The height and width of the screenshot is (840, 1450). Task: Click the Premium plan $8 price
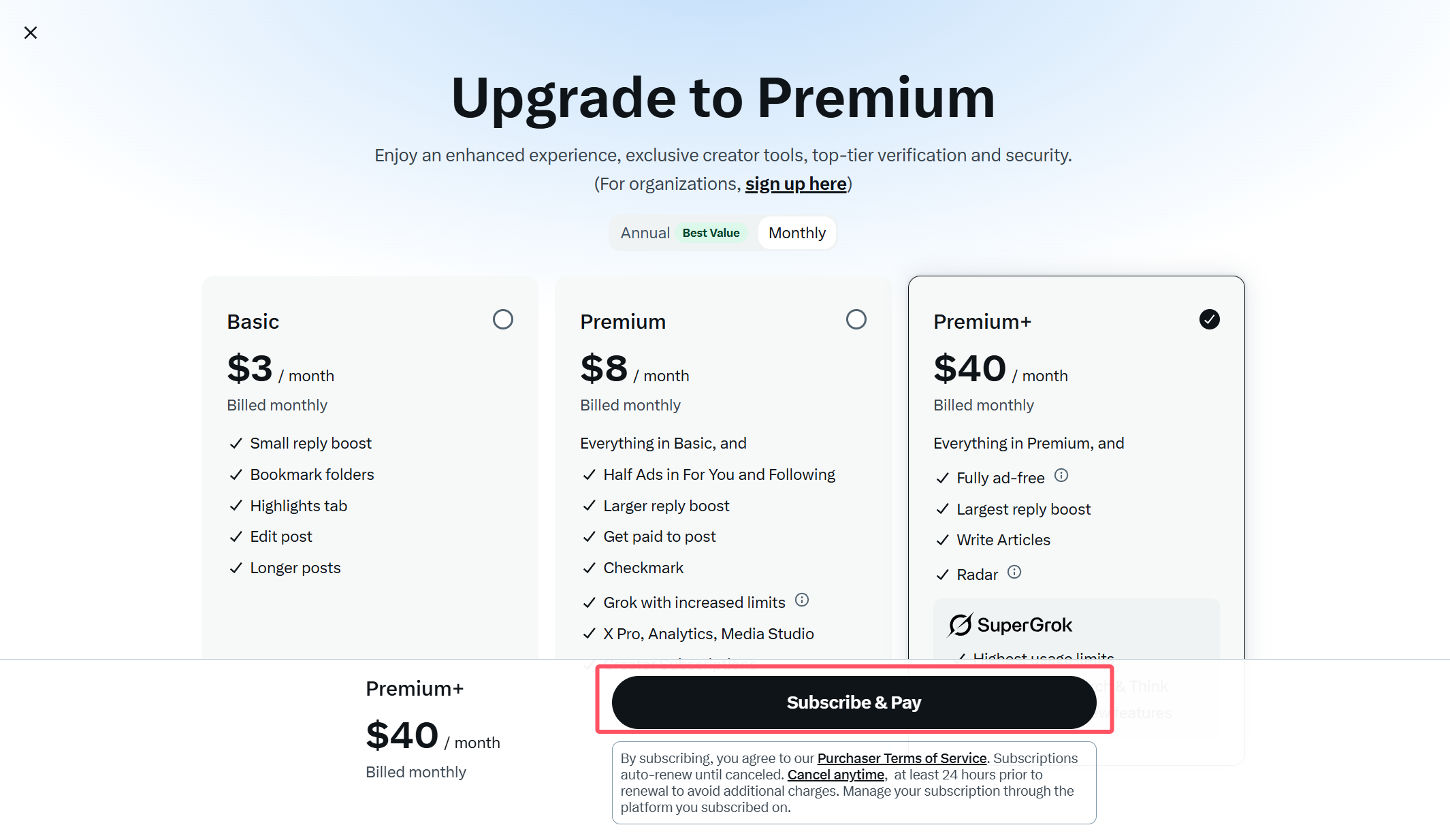604,369
